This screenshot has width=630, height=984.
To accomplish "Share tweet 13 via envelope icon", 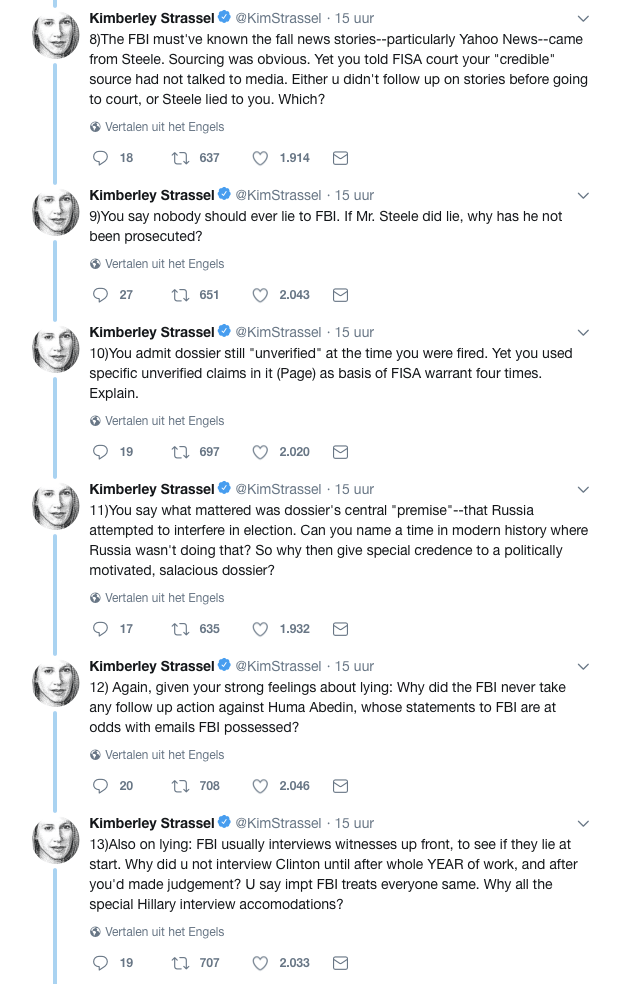I will click(340, 963).
